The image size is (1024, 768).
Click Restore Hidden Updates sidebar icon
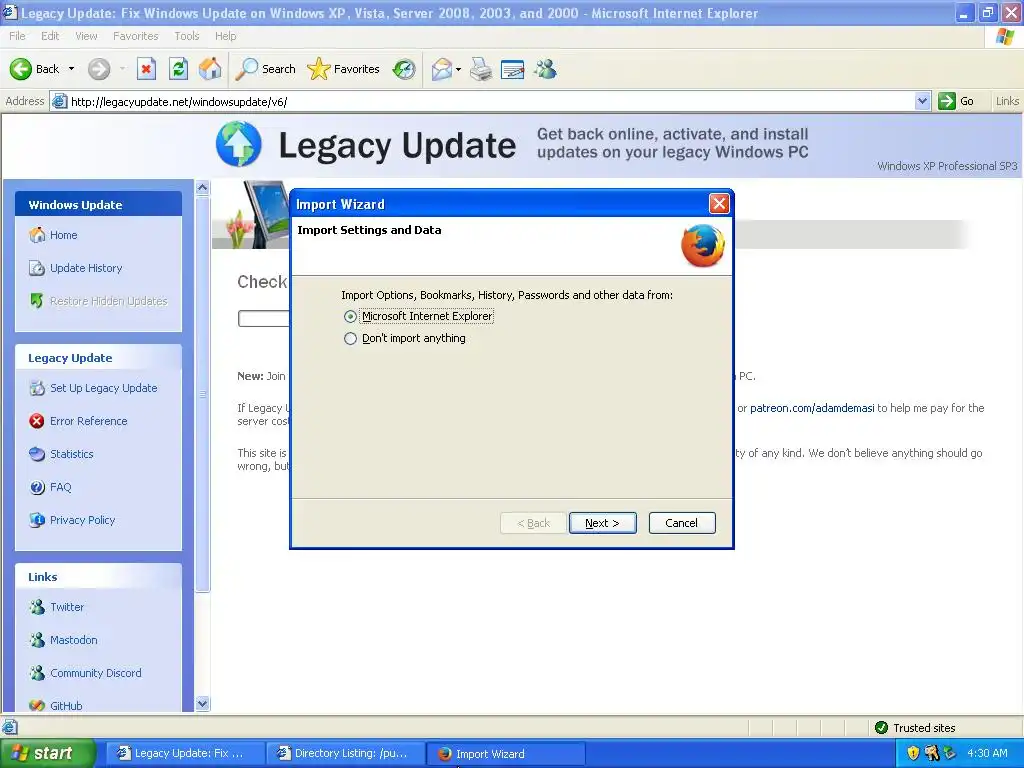(x=37, y=300)
